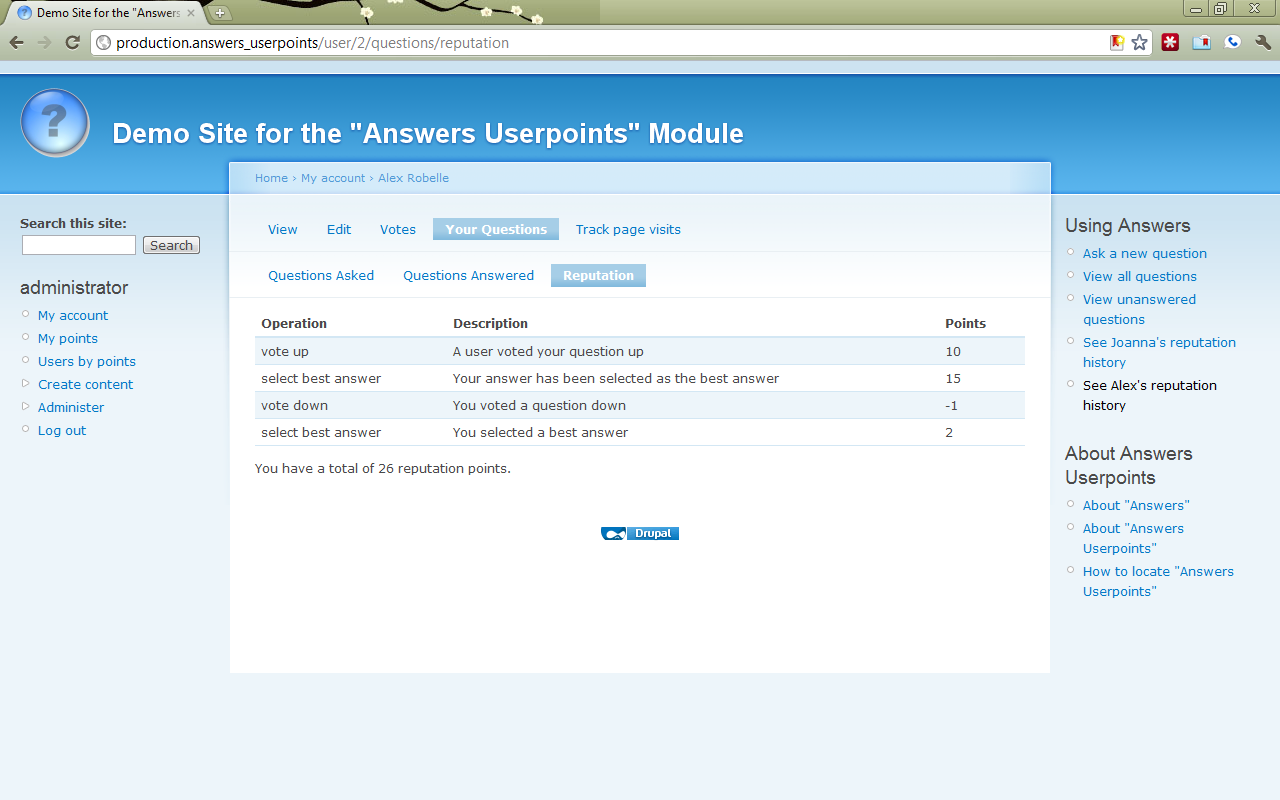This screenshot has width=1280, height=800.
Task: Click inside the Search this site field
Action: pyautogui.click(x=78, y=244)
